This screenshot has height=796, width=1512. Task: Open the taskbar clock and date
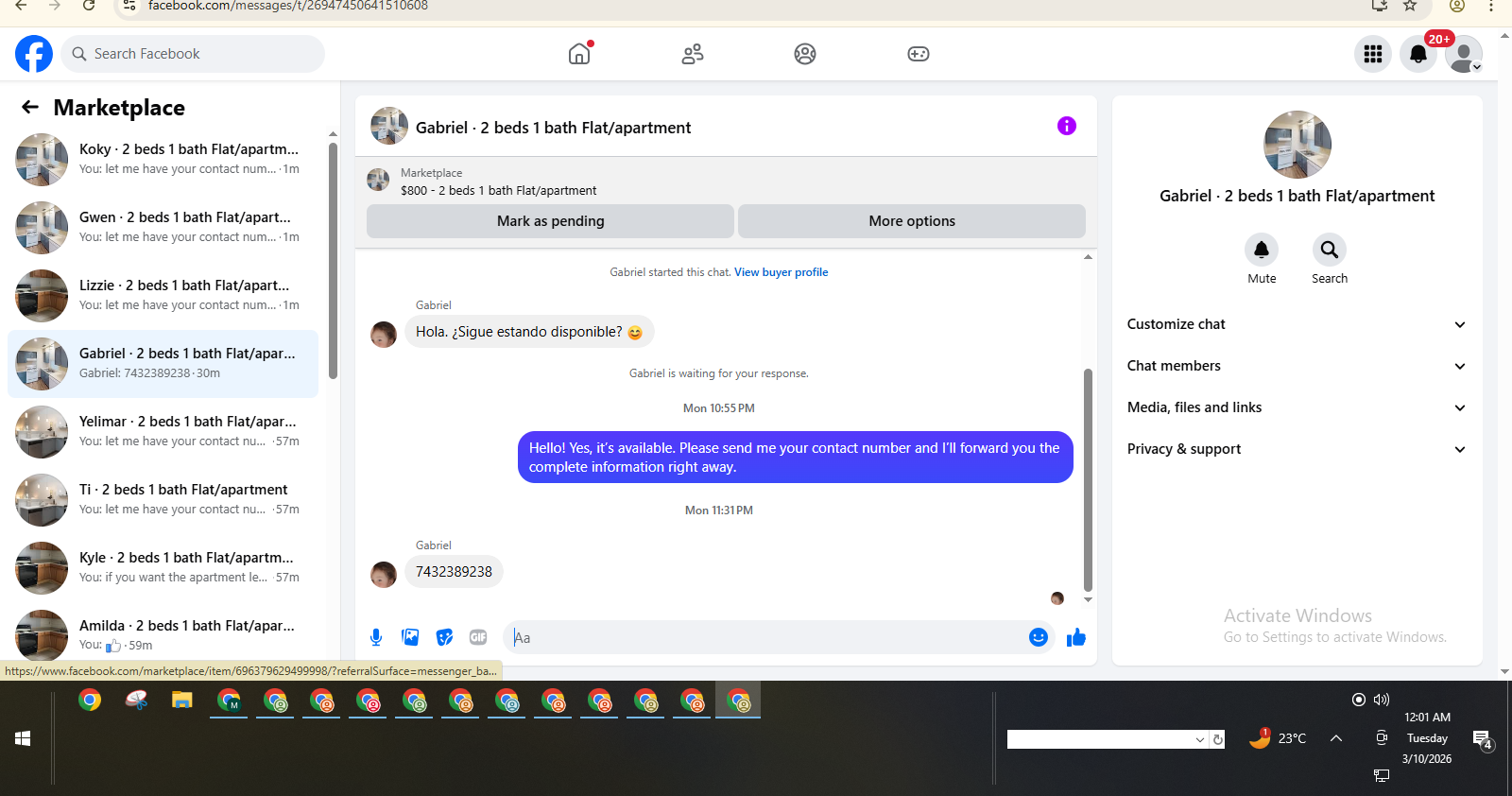coord(1427,738)
